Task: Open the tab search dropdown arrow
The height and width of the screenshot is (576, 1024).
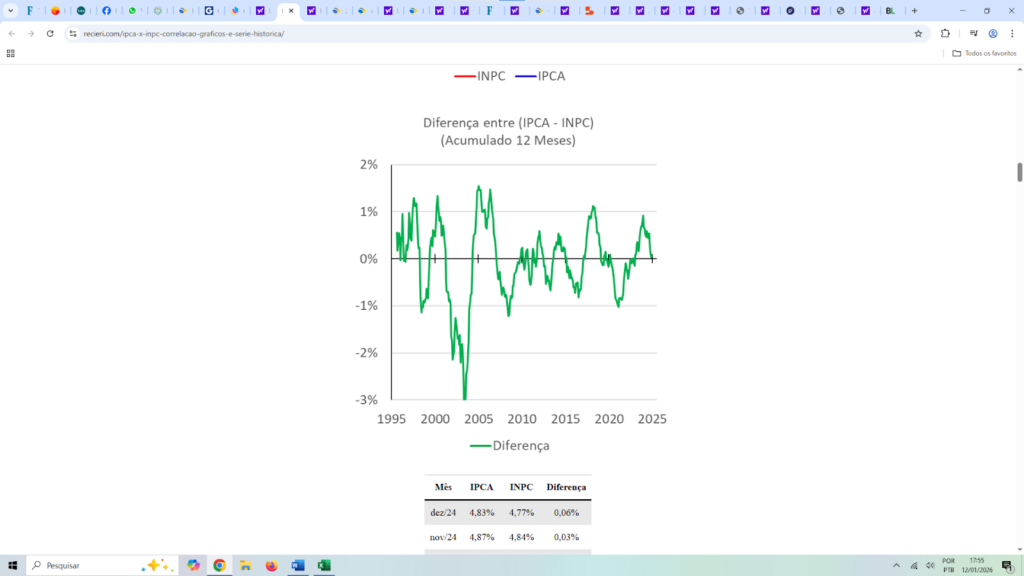Action: click(10, 11)
